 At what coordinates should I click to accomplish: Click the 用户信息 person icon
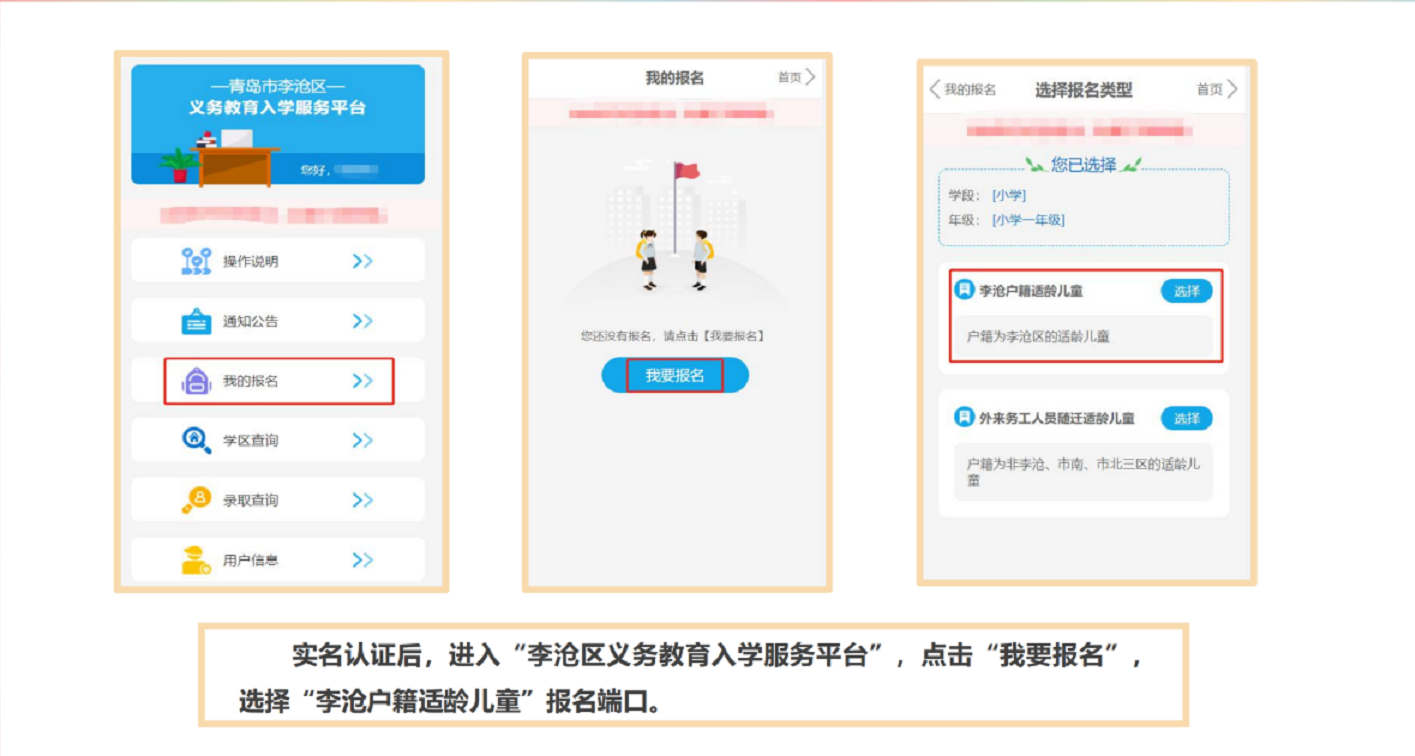(196, 560)
